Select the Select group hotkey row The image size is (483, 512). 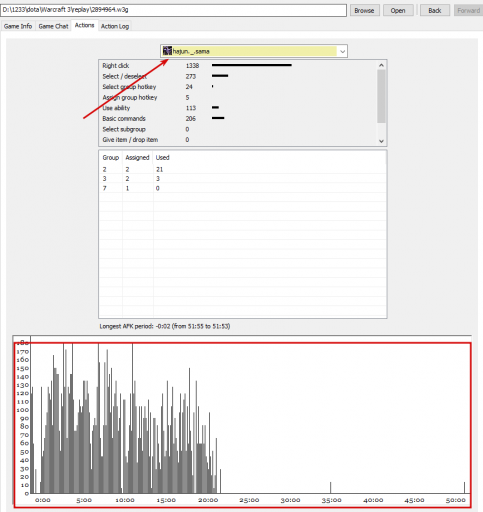pyautogui.click(x=238, y=87)
